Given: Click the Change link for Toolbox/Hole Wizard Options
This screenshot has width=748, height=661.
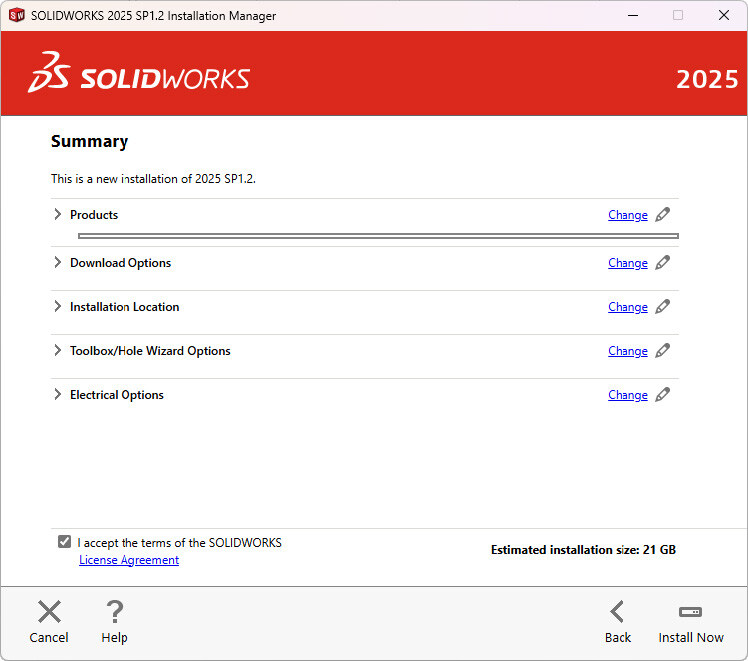Looking at the screenshot, I should pos(628,351).
